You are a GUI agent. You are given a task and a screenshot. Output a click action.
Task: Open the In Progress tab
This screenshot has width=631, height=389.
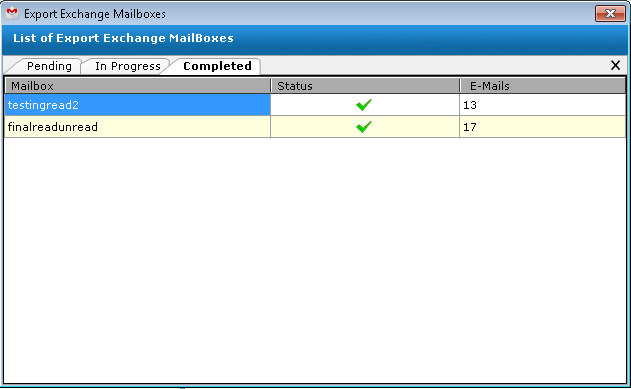128,66
